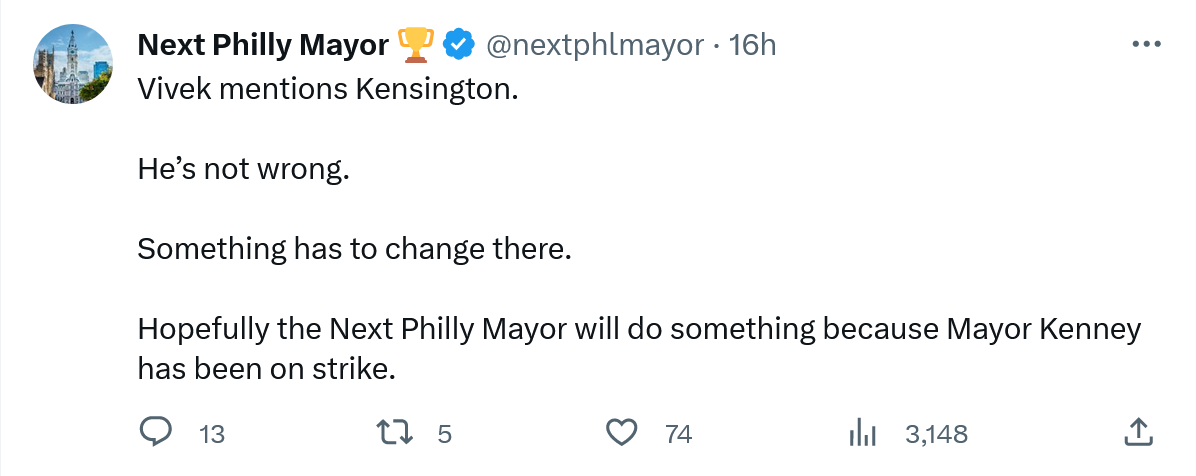Open the three-dot more options menu
Image resolution: width=1196 pixels, height=476 pixels.
tap(1145, 45)
